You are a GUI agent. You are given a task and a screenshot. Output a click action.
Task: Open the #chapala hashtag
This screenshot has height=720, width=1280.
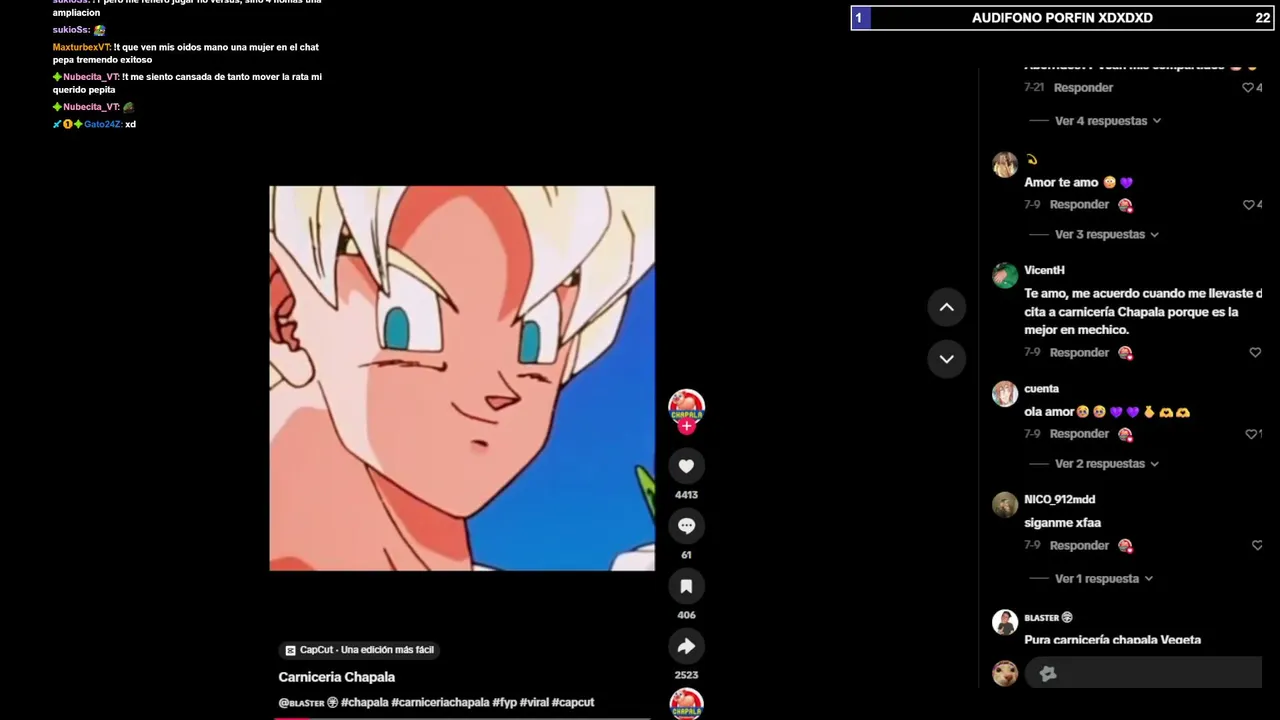(364, 703)
